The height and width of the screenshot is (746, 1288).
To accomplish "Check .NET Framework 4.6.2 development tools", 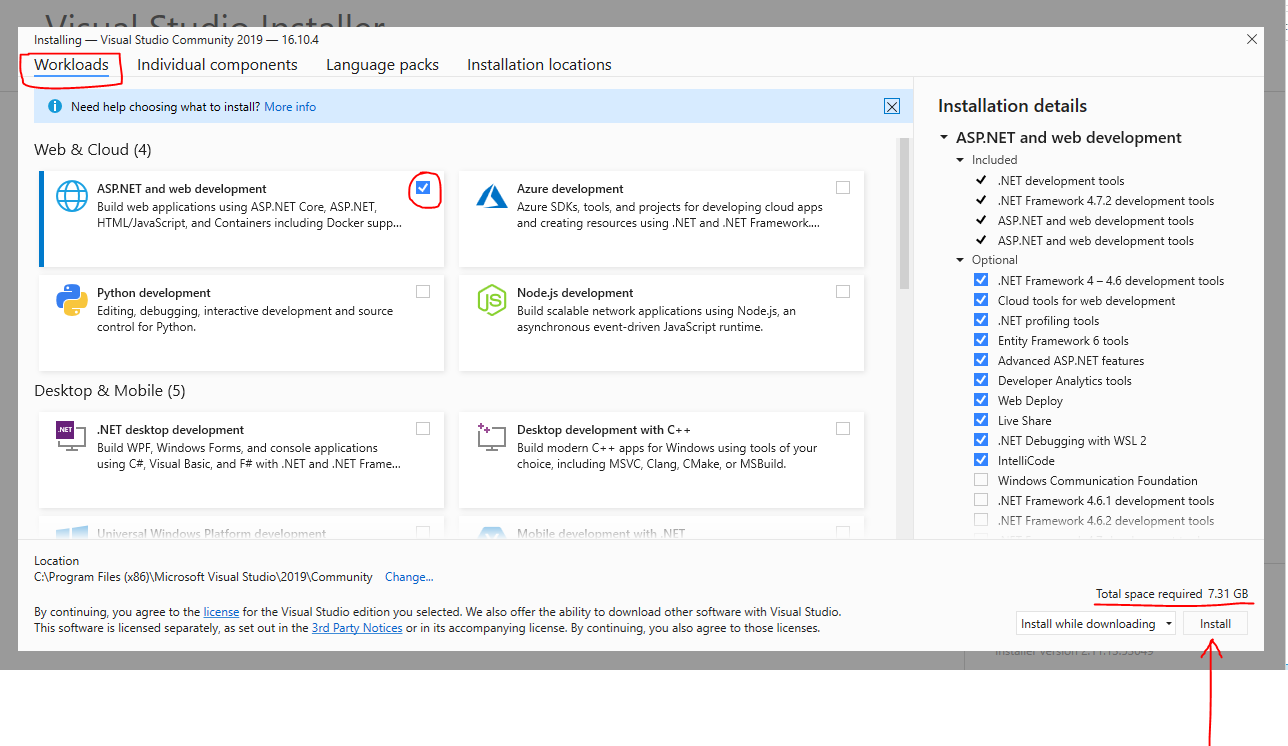I will point(981,520).
